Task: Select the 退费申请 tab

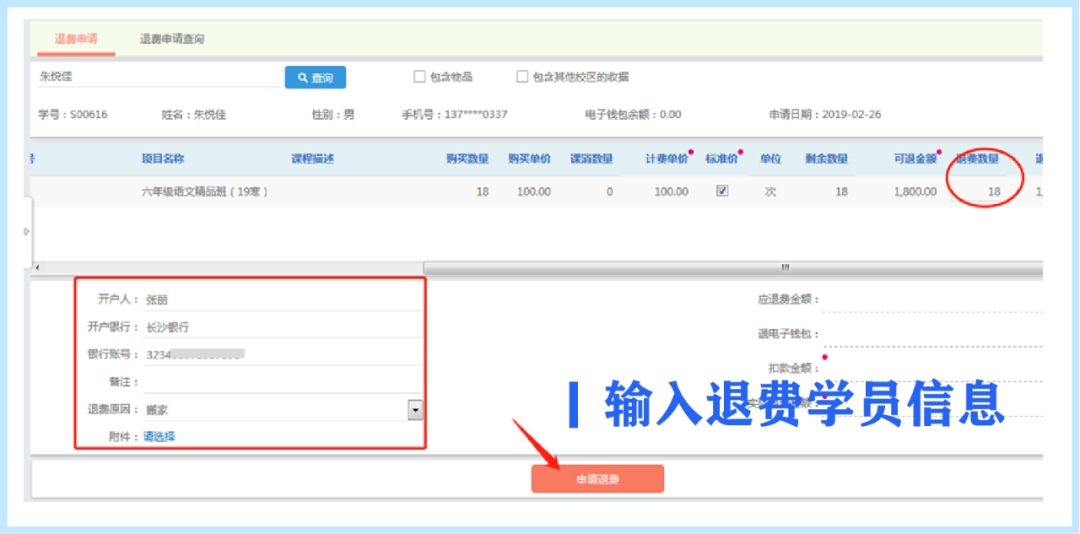Action: coord(75,39)
